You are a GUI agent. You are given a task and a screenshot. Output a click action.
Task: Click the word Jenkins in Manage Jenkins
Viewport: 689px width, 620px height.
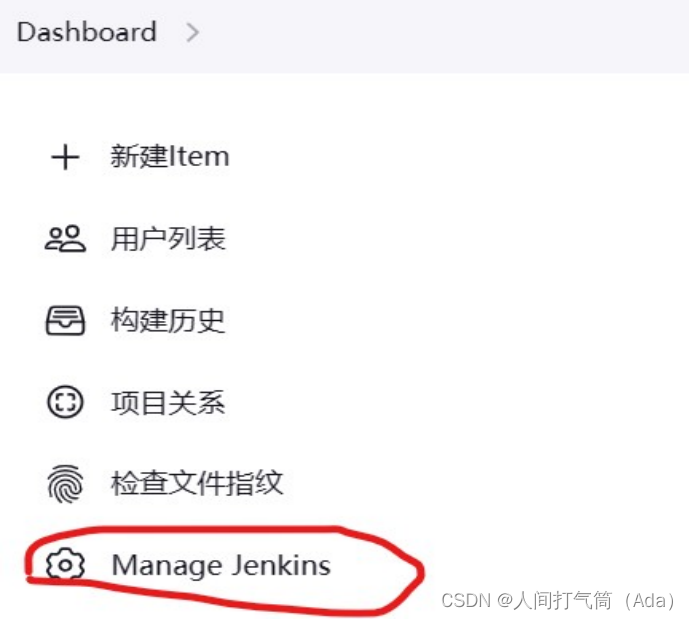281,565
